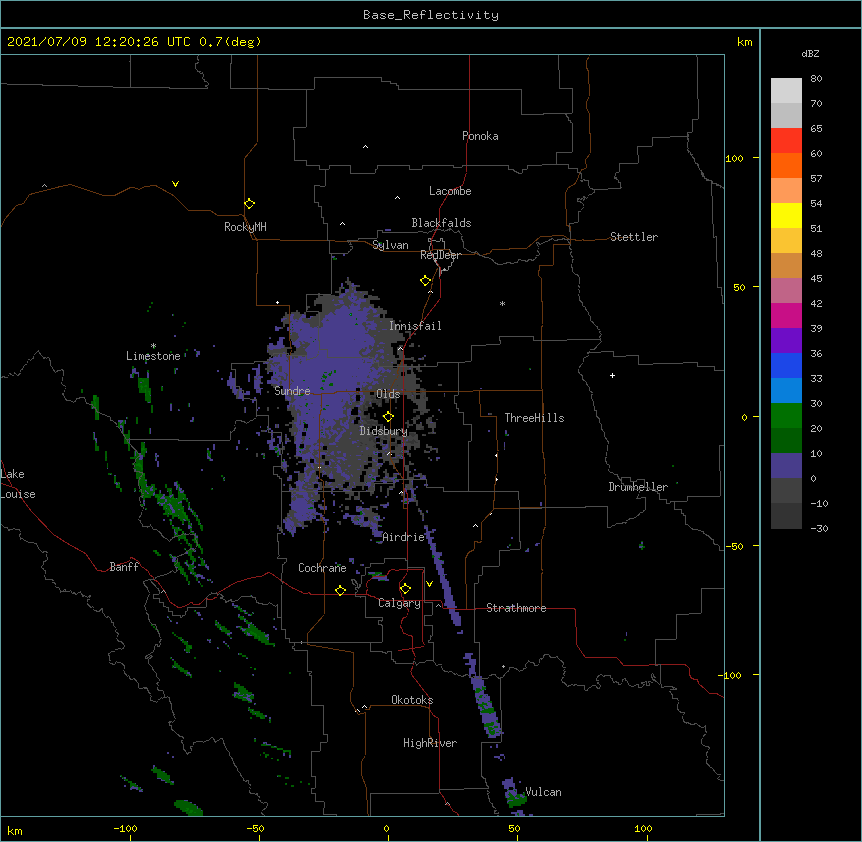This screenshot has width=862, height=842.
Task: Click the Banff town label
Action: pyautogui.click(x=124, y=567)
